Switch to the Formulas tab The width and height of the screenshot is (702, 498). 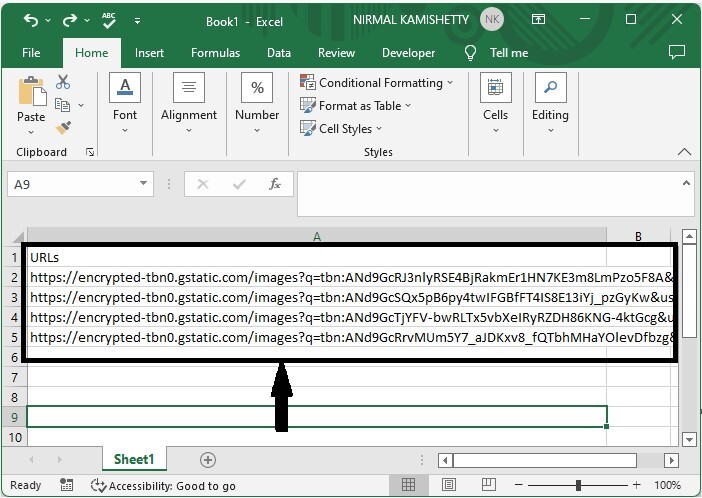click(x=215, y=53)
